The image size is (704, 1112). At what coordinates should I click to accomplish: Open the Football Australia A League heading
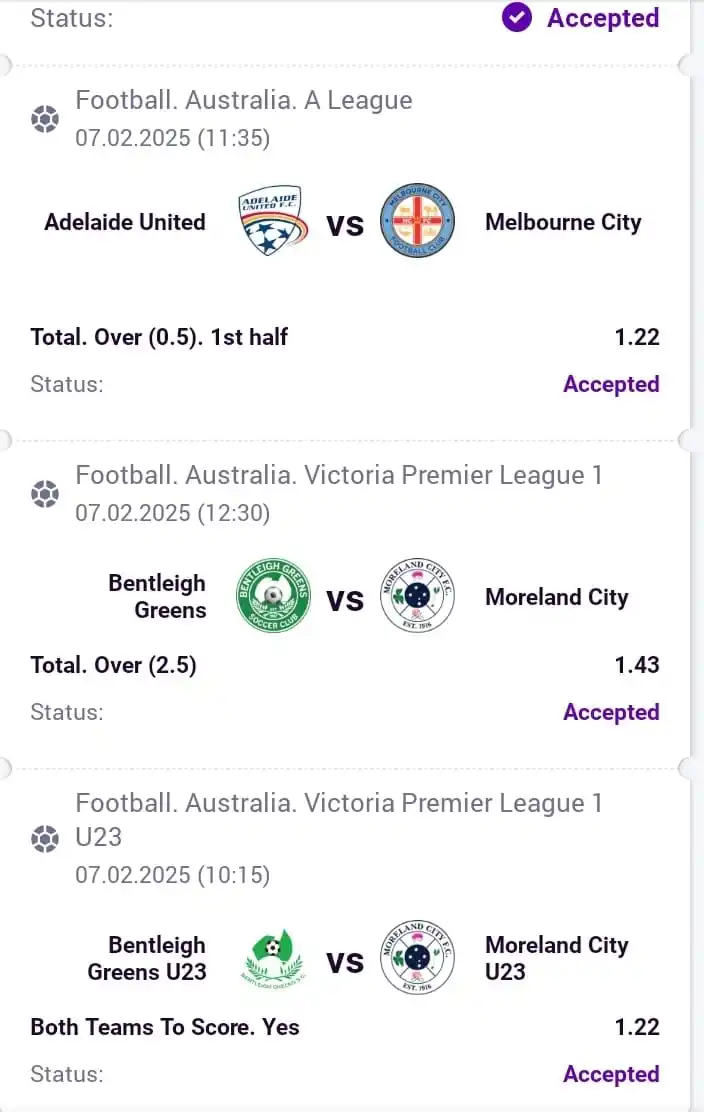(x=244, y=101)
